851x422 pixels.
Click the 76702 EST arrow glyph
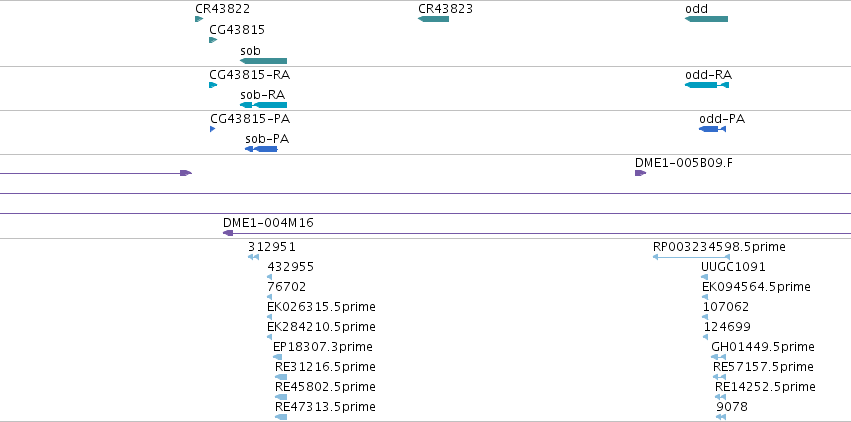(x=270, y=297)
